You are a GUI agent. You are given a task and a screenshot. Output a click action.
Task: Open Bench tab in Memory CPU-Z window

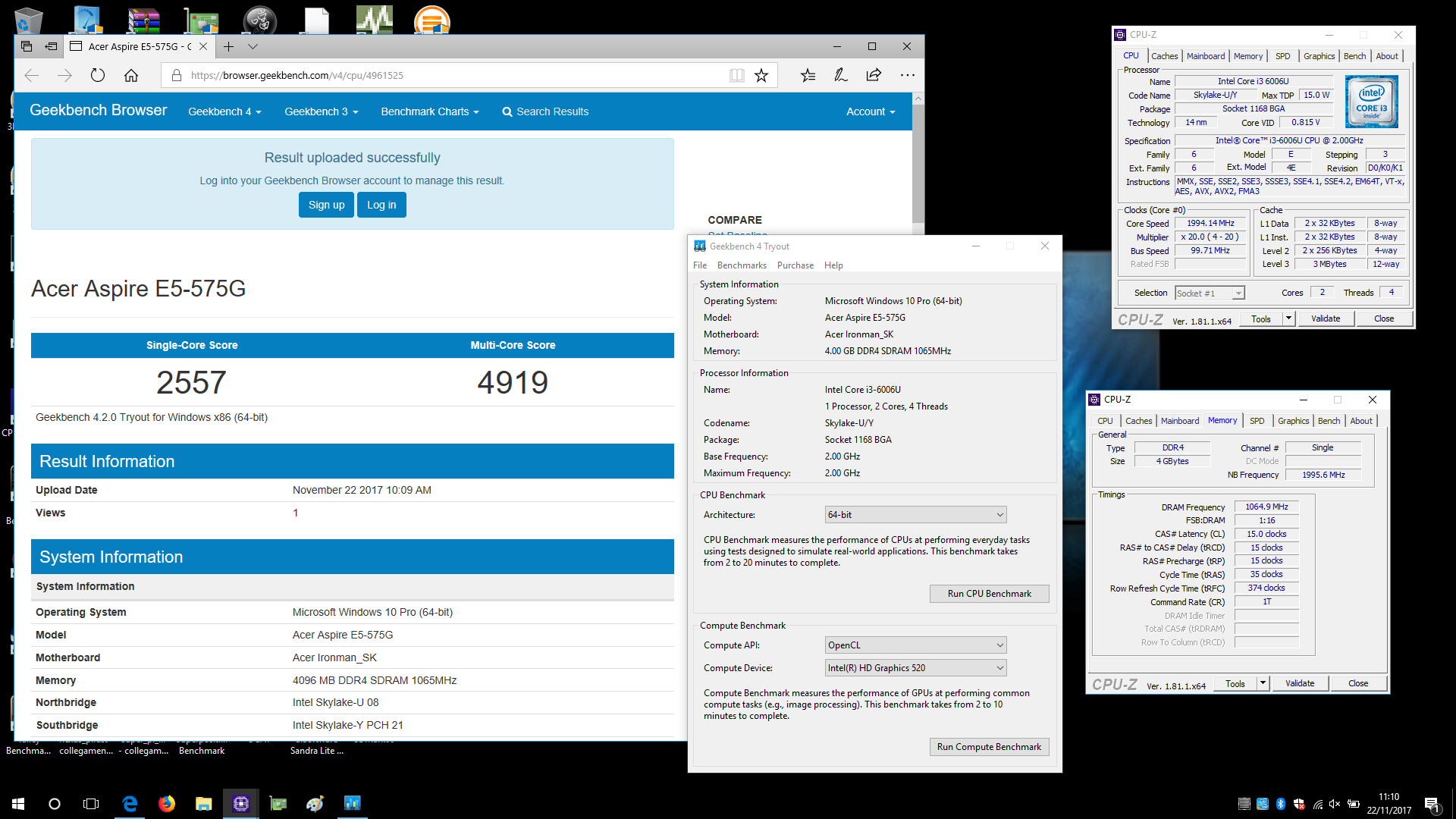tap(1329, 421)
